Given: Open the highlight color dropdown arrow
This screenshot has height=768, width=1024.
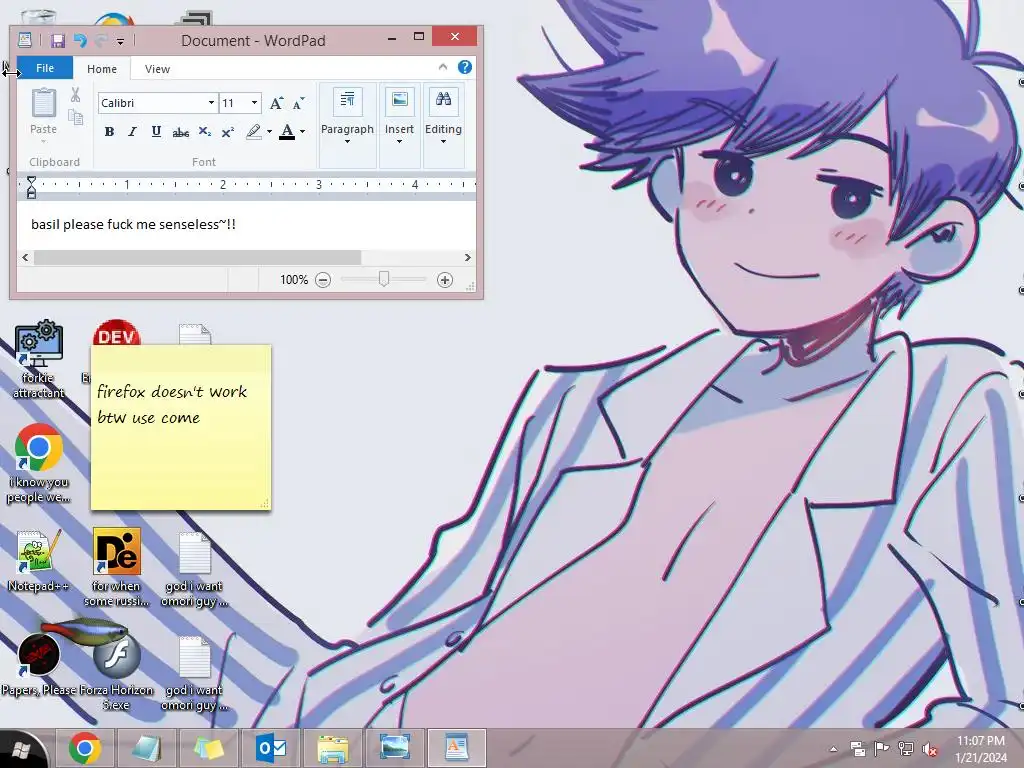Looking at the screenshot, I should pyautogui.click(x=269, y=132).
